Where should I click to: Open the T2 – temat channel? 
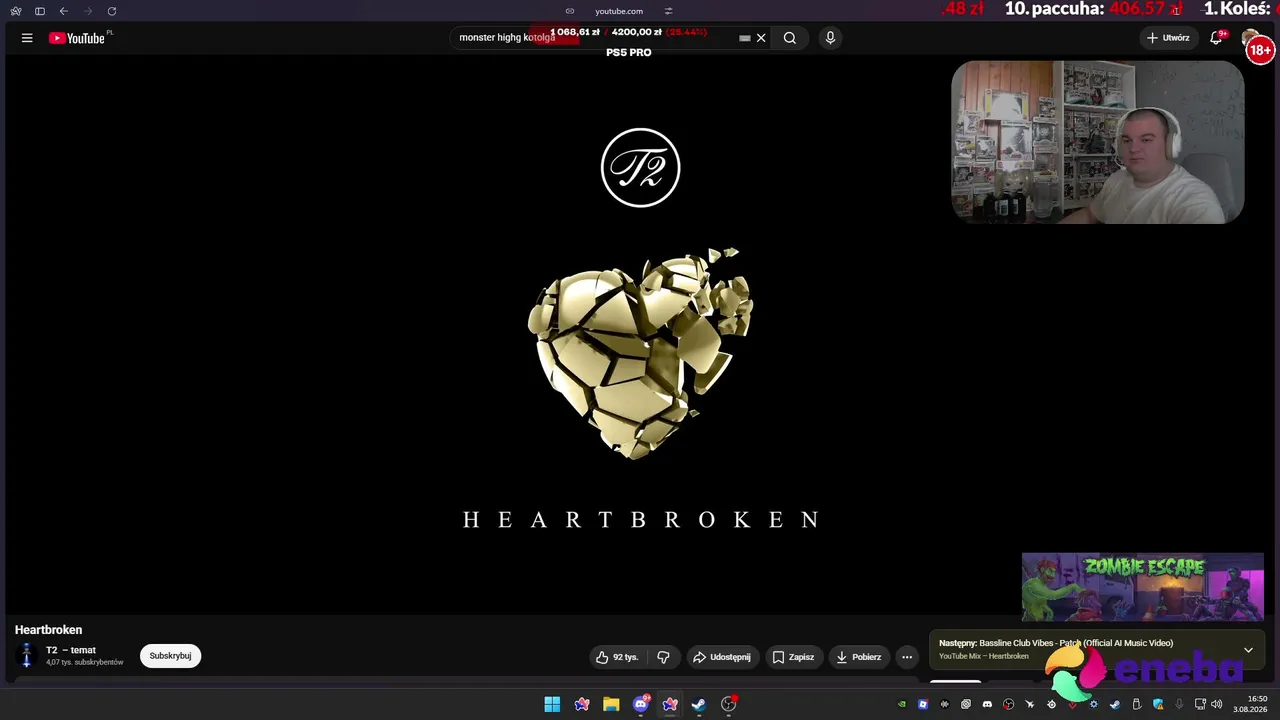(x=71, y=650)
